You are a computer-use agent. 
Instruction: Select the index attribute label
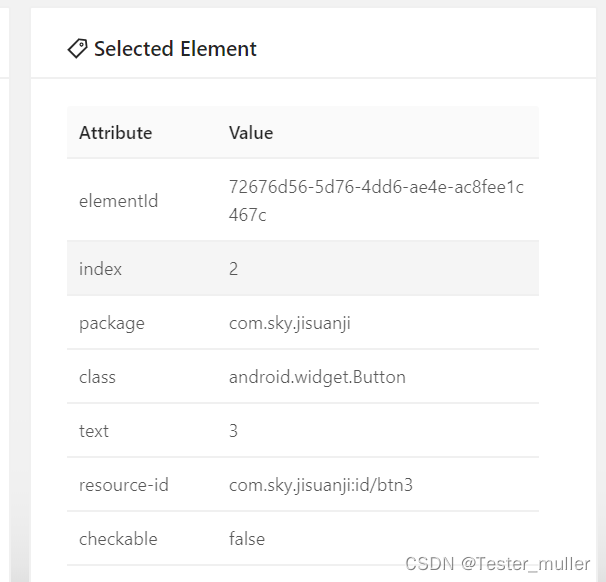[x=100, y=269]
